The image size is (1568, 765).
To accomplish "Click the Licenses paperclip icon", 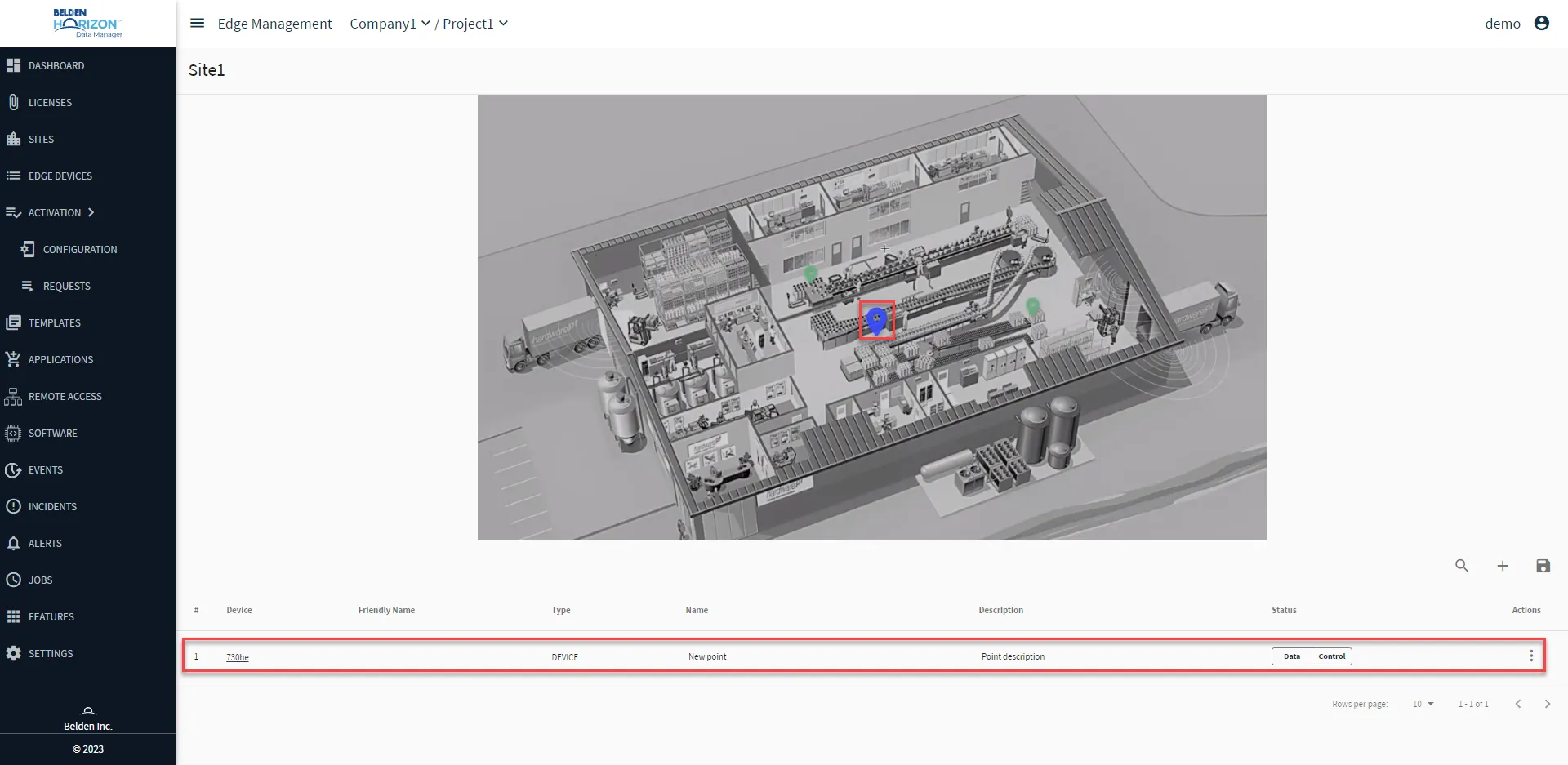I will point(13,102).
